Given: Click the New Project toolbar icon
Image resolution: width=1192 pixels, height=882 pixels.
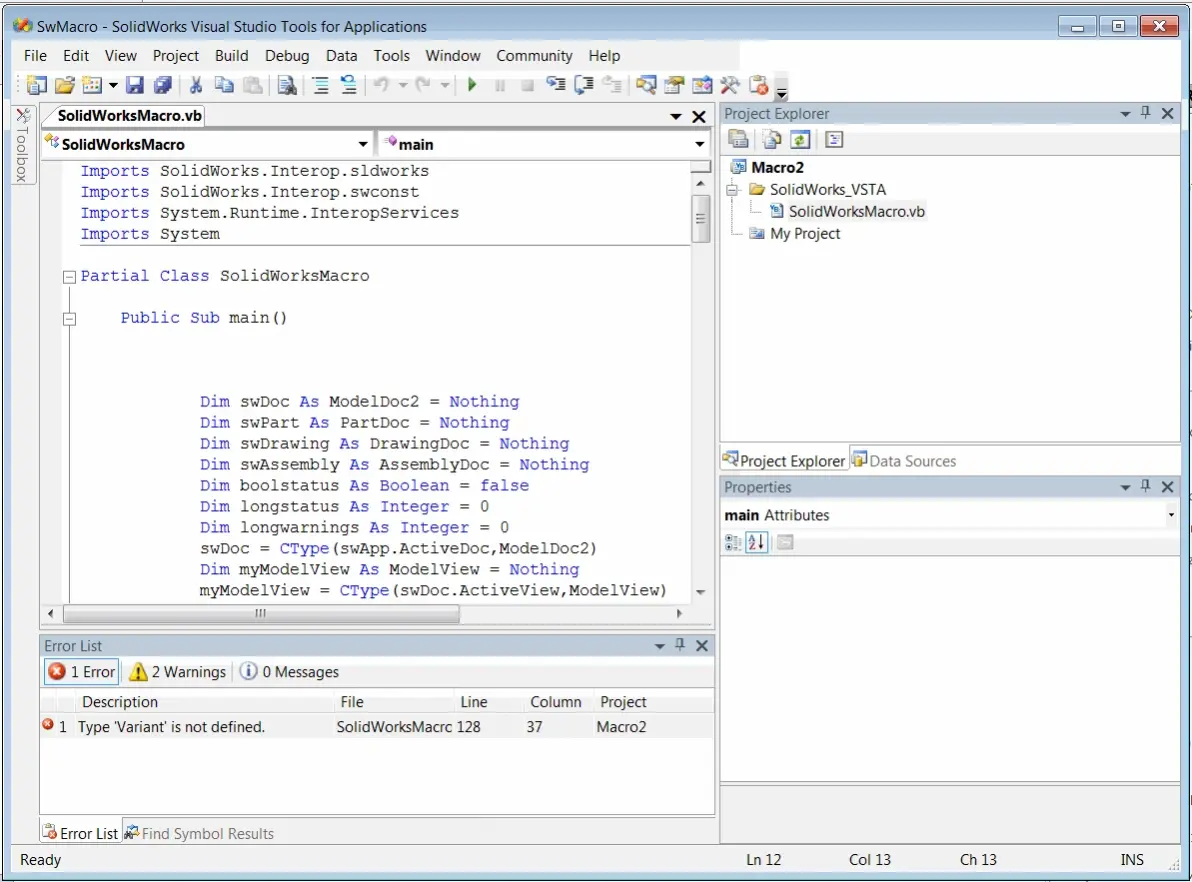Looking at the screenshot, I should pos(36,85).
